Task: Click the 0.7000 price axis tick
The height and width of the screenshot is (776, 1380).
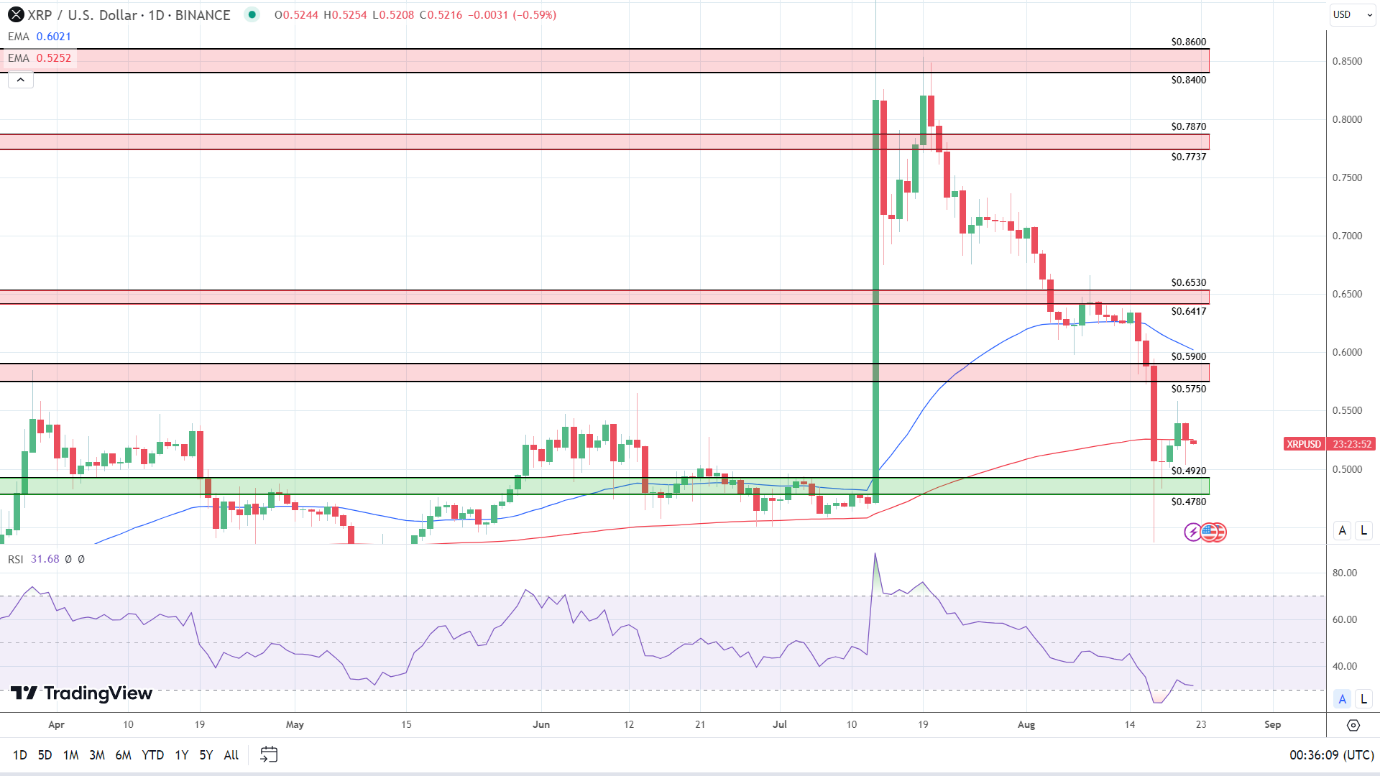Action: [1349, 236]
